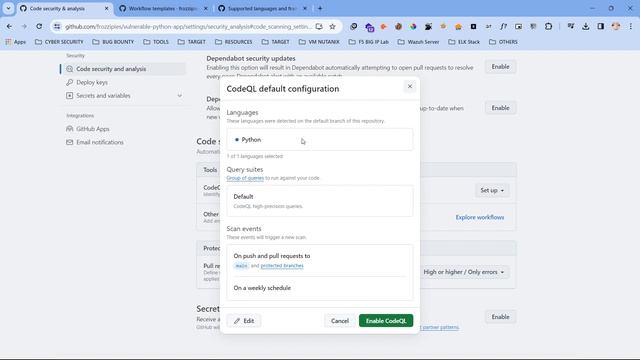Viewport: 640px width, 360px height.
Task: Open the OTHERS bookmark folder
Action: [x=503, y=42]
